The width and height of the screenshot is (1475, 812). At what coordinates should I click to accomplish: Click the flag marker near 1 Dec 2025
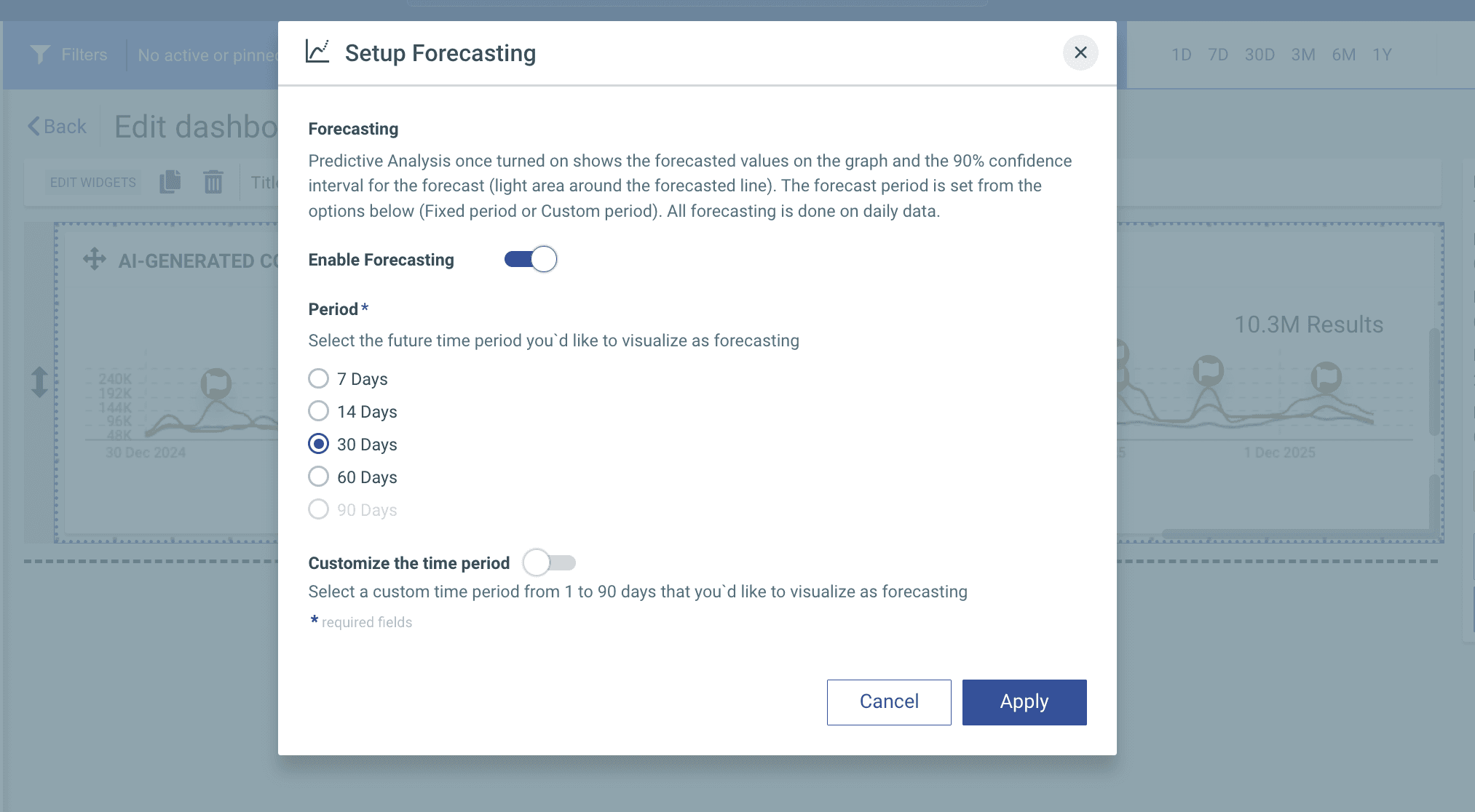(1326, 377)
